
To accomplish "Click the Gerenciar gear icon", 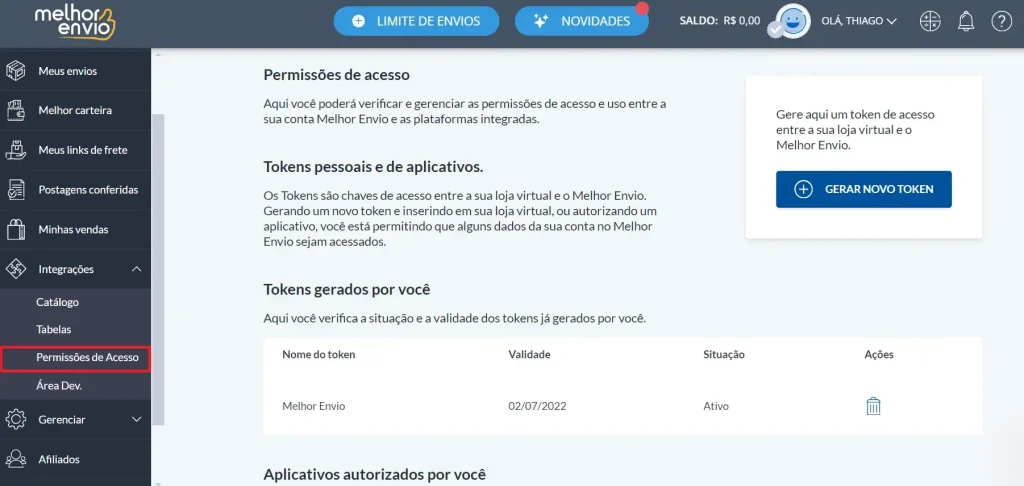I will coord(15,419).
